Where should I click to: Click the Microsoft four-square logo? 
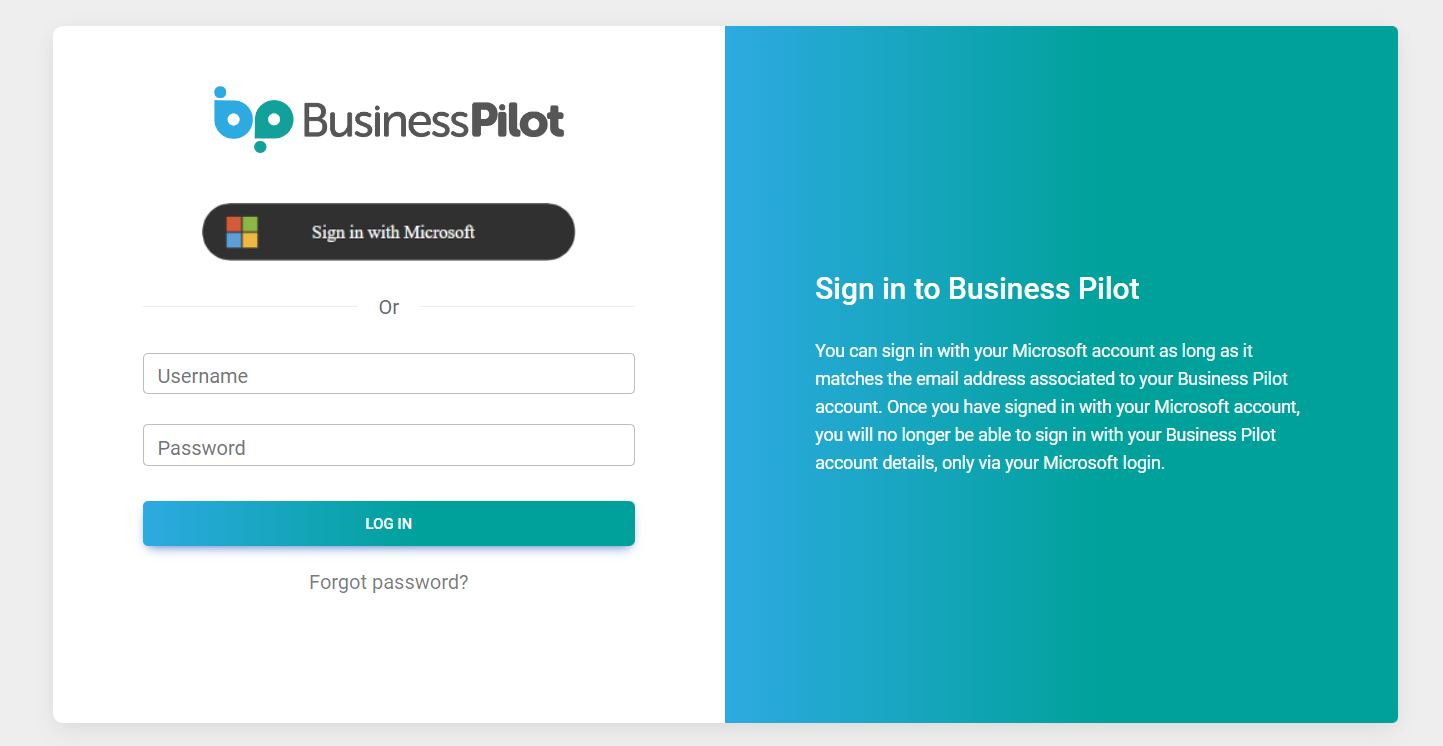click(242, 232)
